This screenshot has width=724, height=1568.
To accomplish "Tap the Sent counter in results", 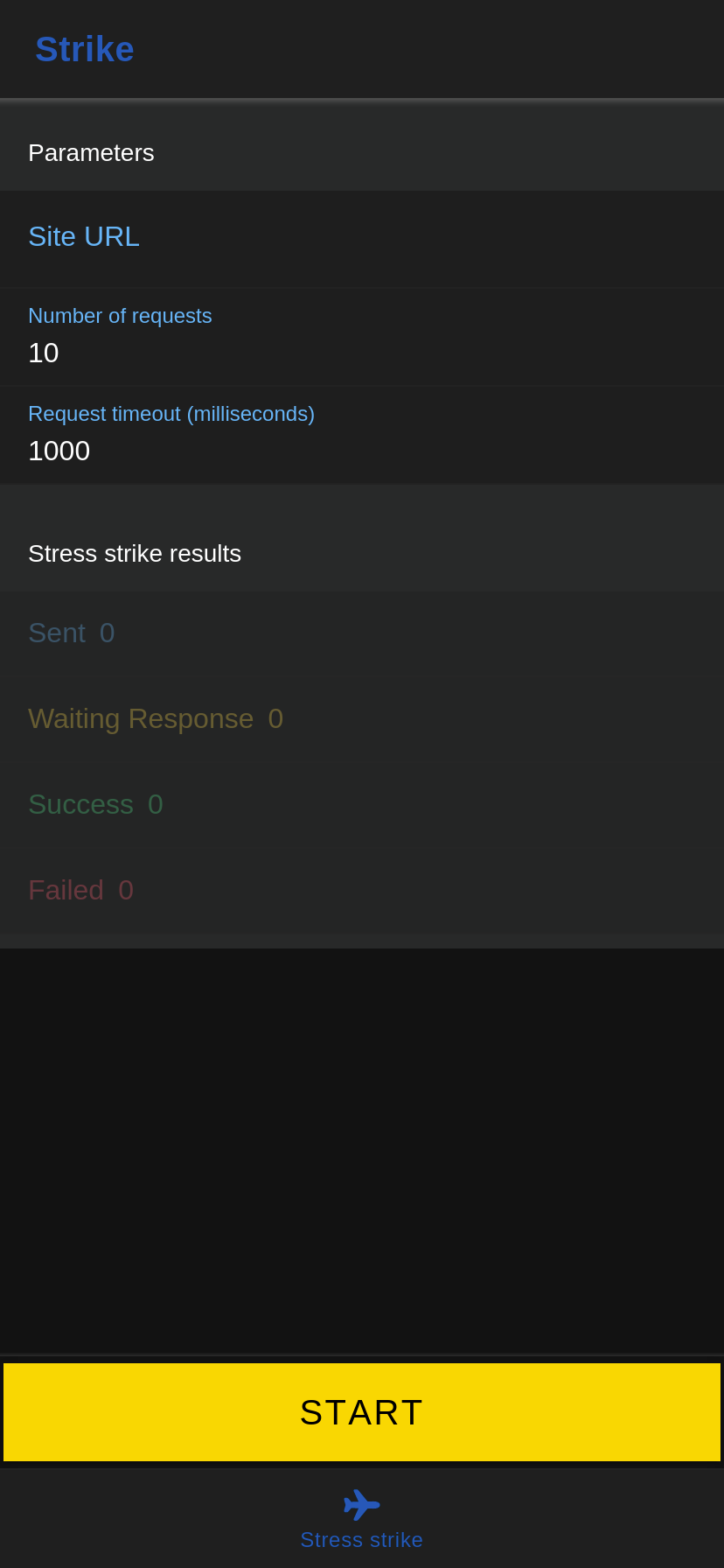I will click(71, 631).
